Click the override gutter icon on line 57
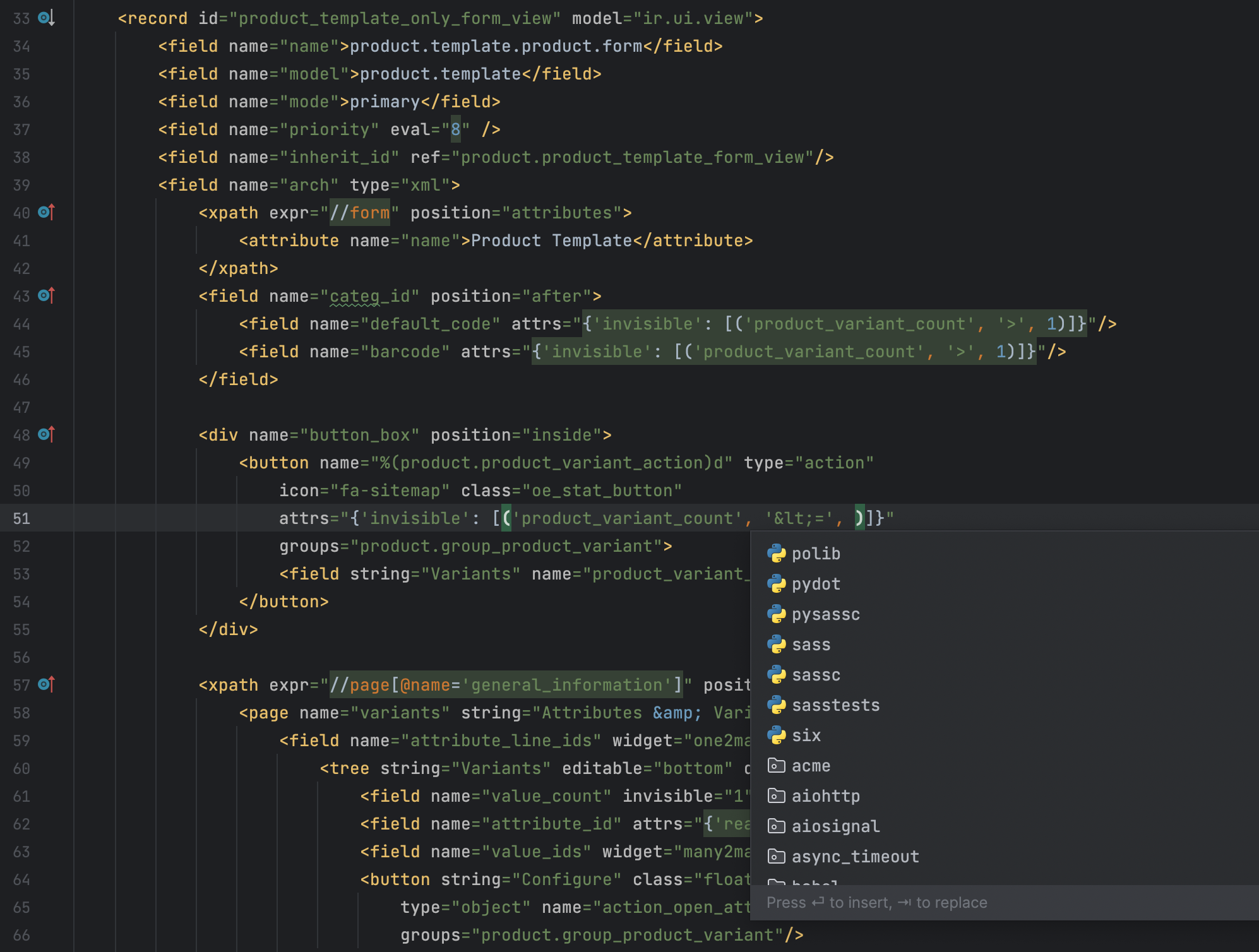The width and height of the screenshot is (1259, 952). pyautogui.click(x=45, y=685)
